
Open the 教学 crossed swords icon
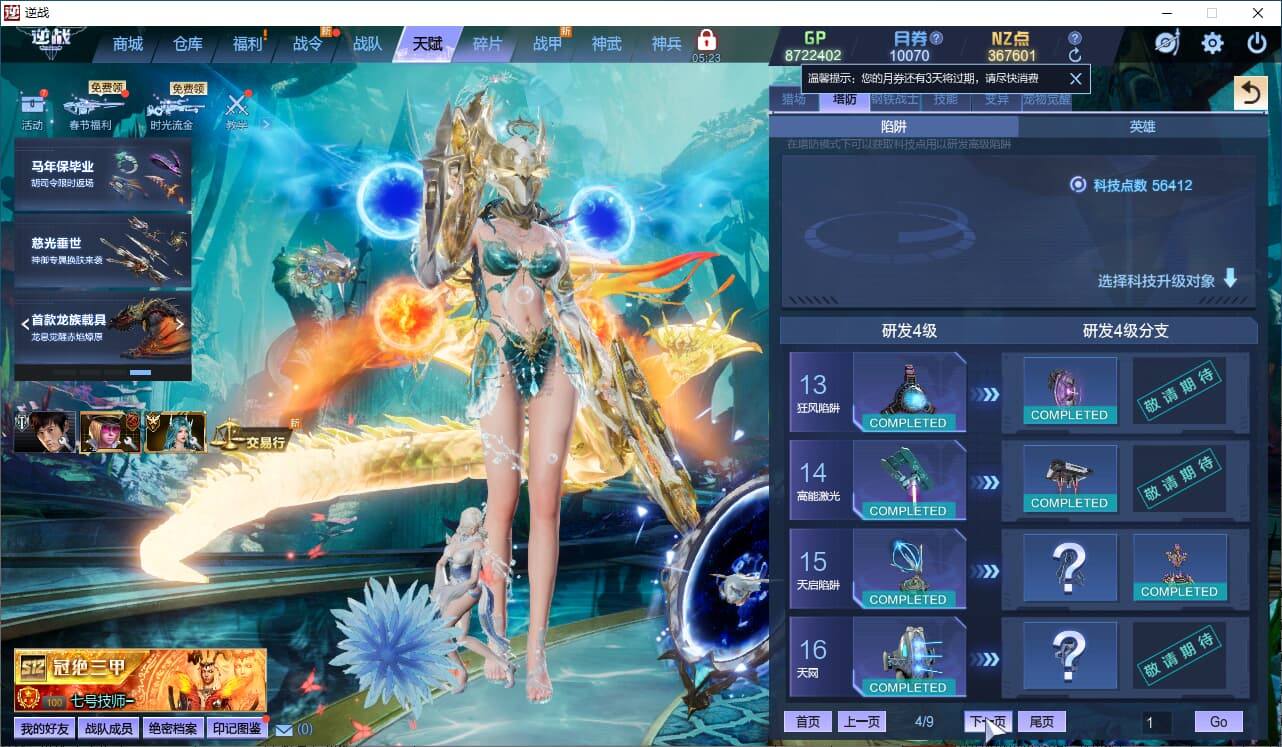237,104
